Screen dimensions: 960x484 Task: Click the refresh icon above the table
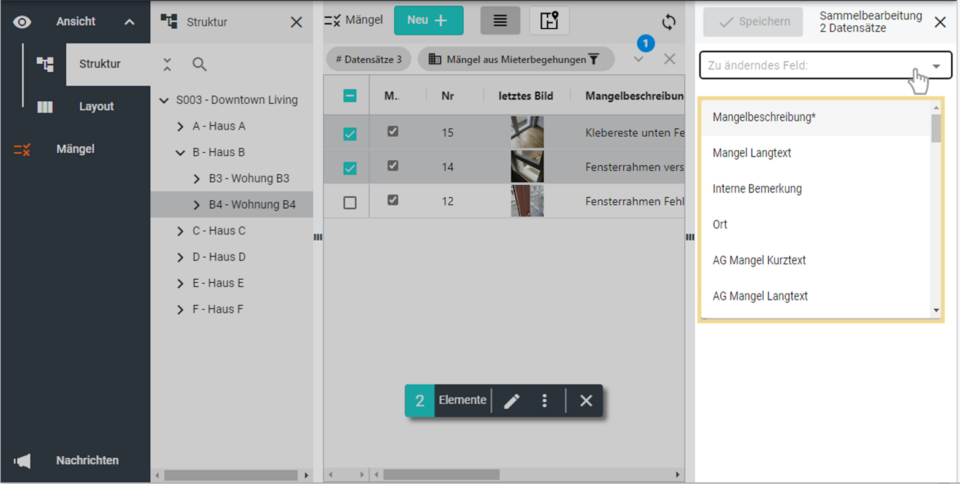click(668, 21)
